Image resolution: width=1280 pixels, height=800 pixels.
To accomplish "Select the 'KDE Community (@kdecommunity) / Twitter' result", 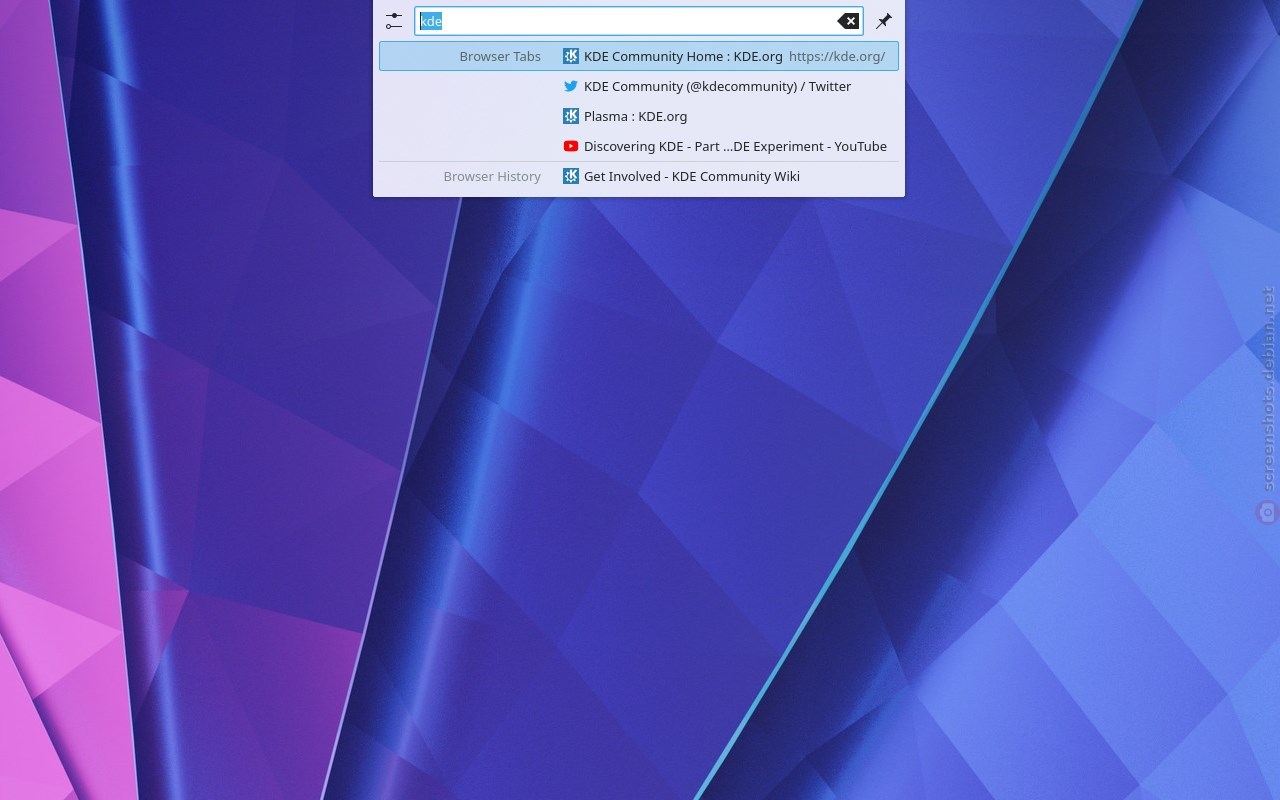I will pos(639,86).
